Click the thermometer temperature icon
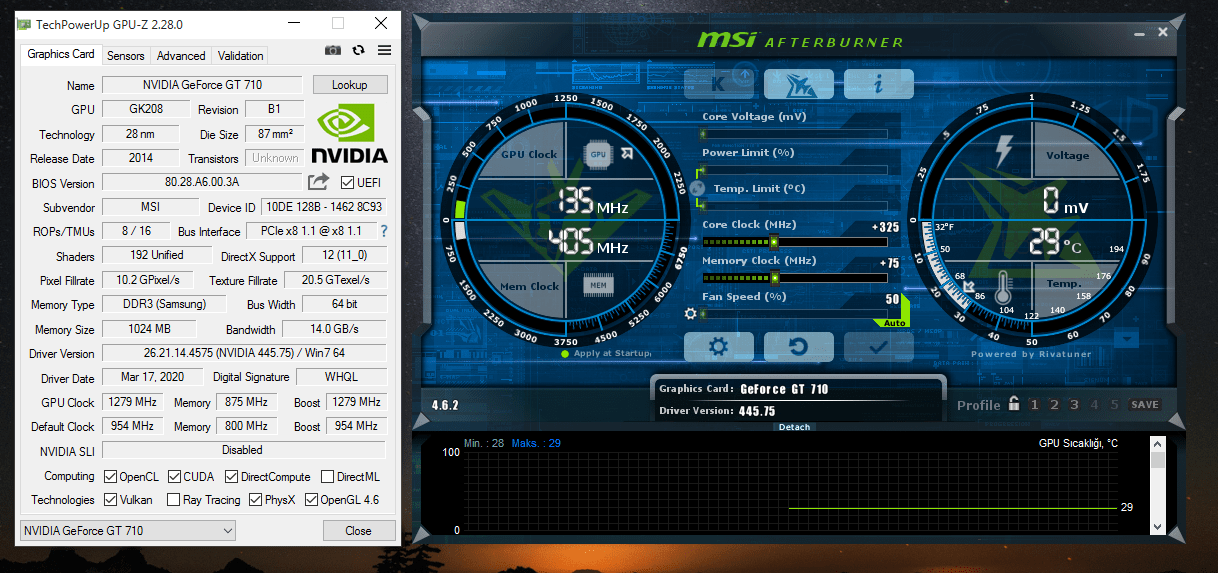The height and width of the screenshot is (573, 1218). click(x=1002, y=290)
